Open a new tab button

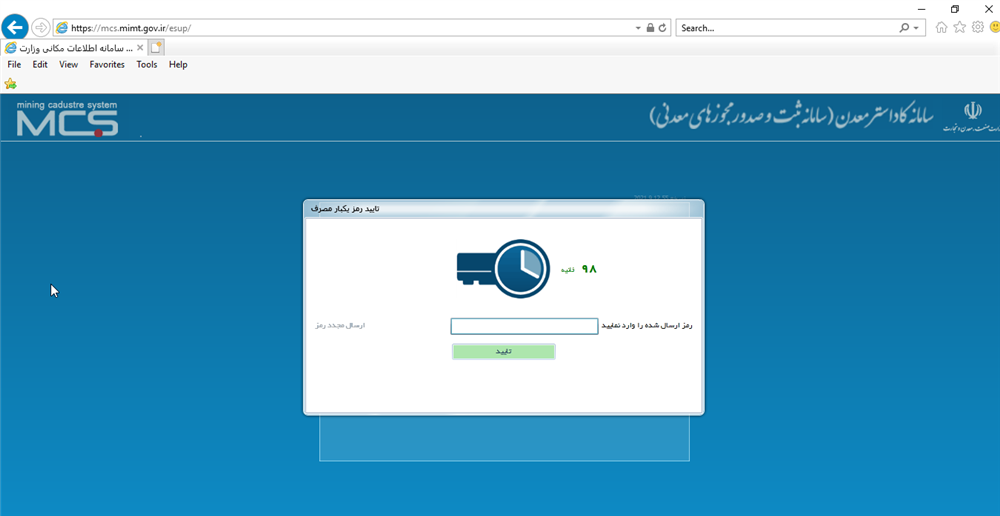pyautogui.click(x=157, y=47)
